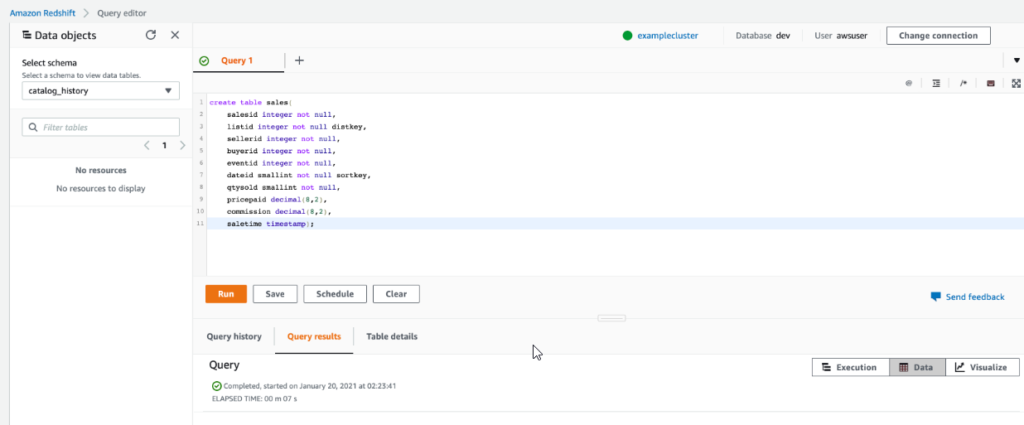Click the 'create table sales(' line
Image resolution: width=1024 pixels, height=425 pixels.
coord(253,102)
